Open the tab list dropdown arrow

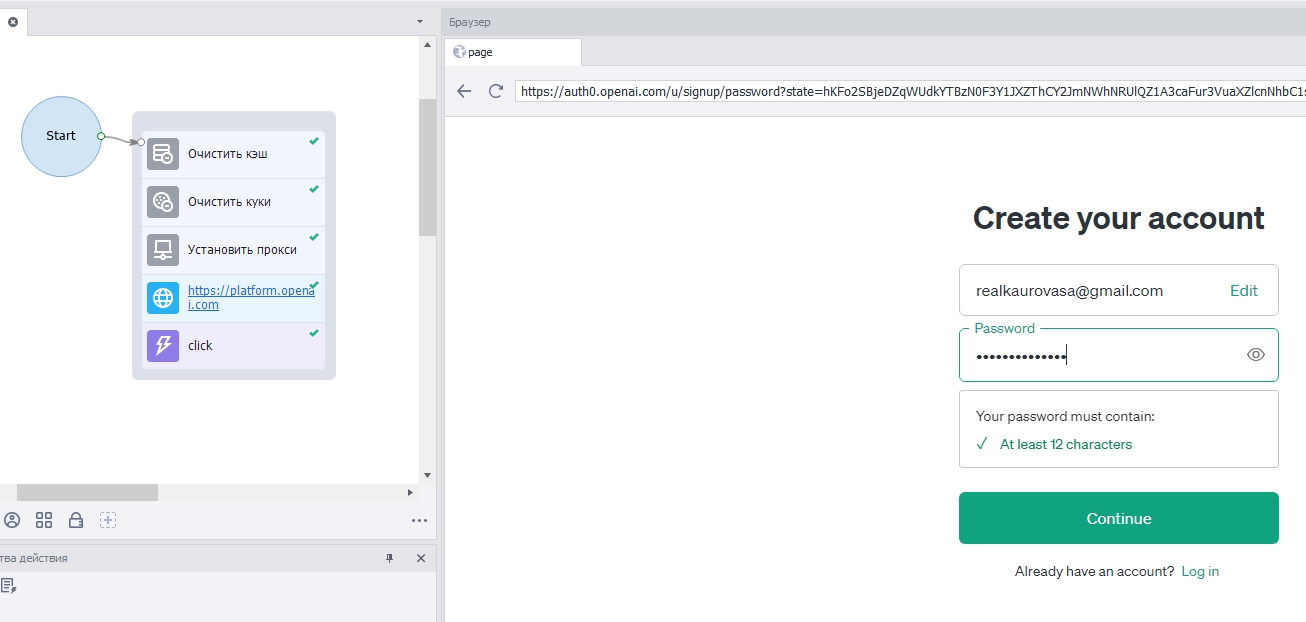[x=420, y=21]
